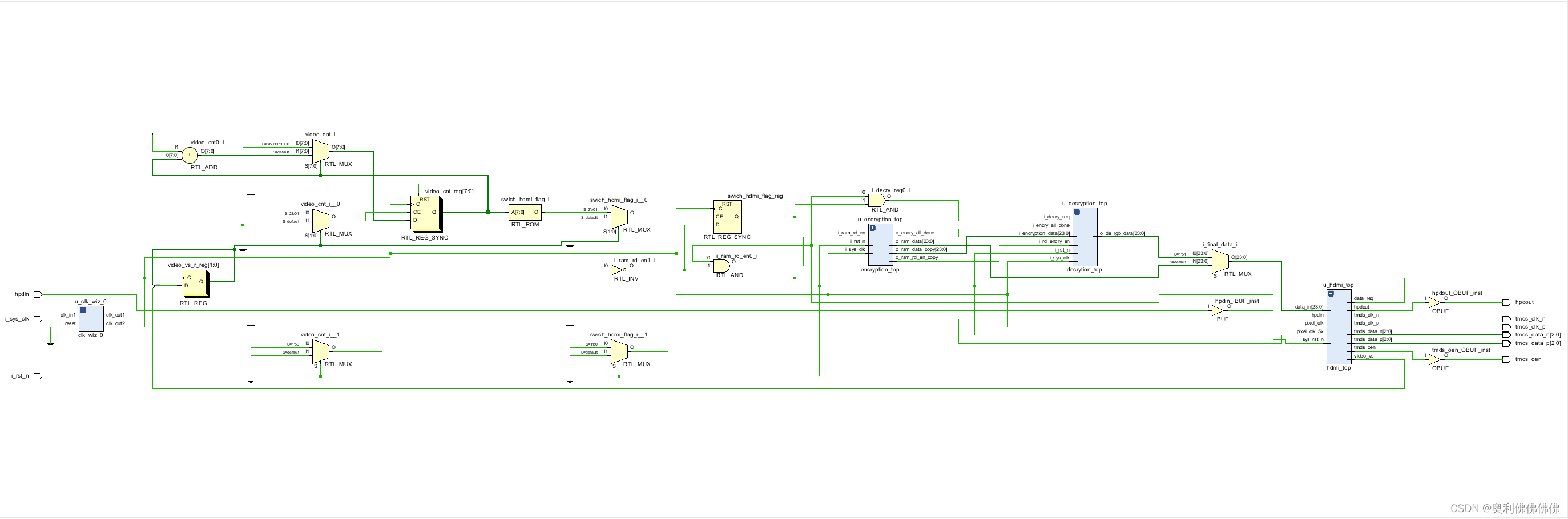Select the video_cnt_i__0 RTL_MUX symbol

[x=321, y=220]
